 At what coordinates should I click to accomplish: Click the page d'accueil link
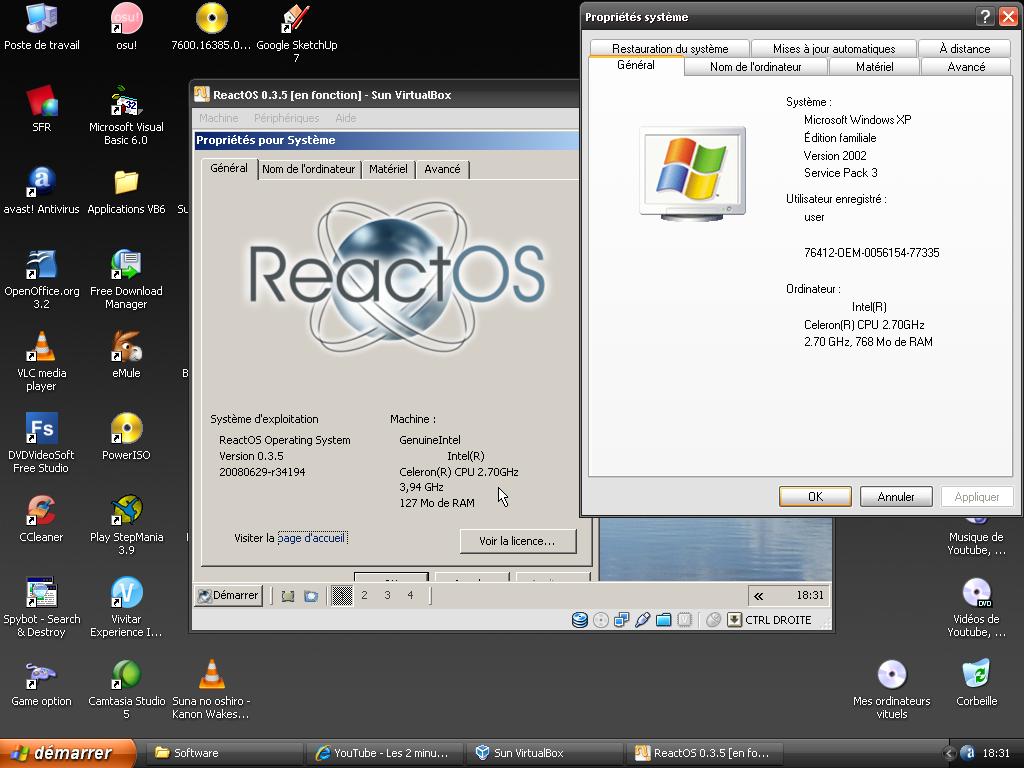click(x=312, y=538)
